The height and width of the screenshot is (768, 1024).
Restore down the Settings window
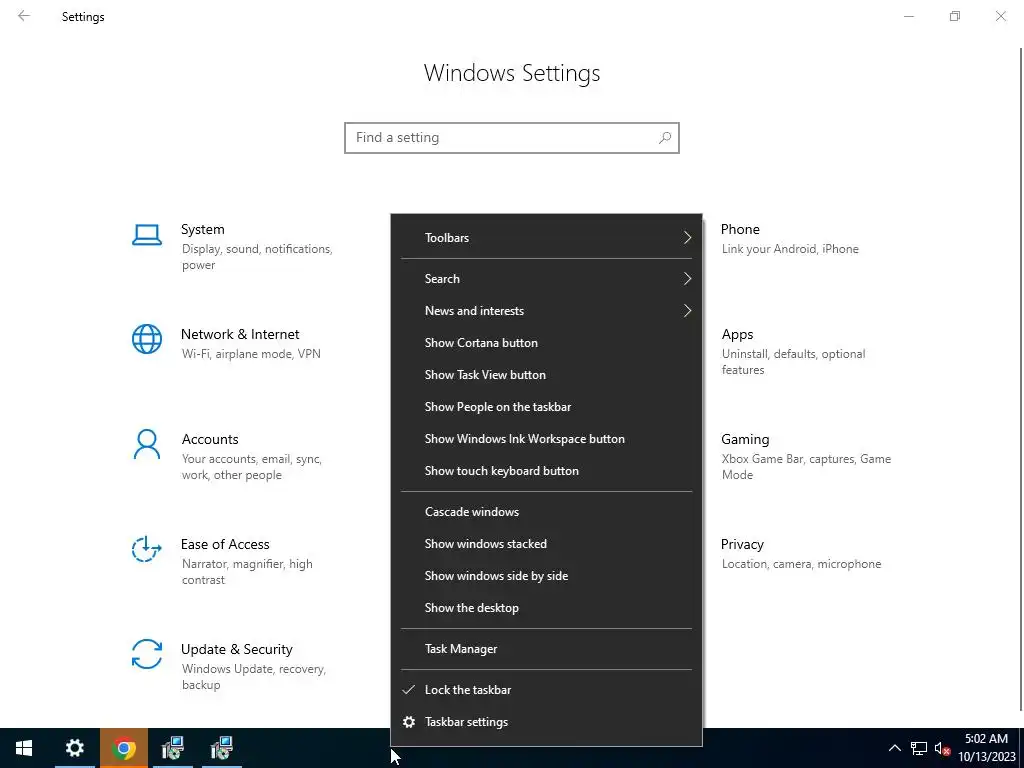955,16
